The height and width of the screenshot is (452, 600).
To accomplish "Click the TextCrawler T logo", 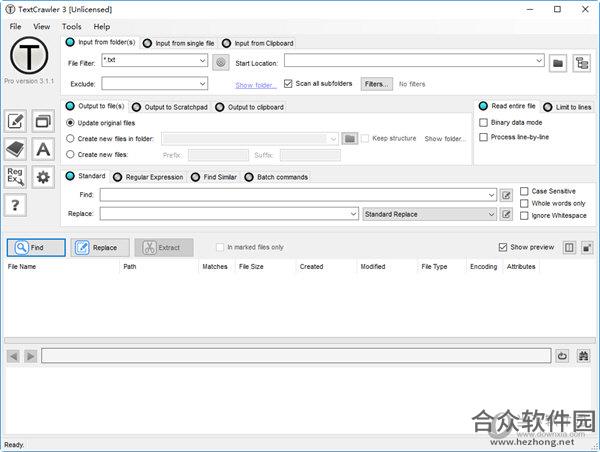I will coord(29,55).
